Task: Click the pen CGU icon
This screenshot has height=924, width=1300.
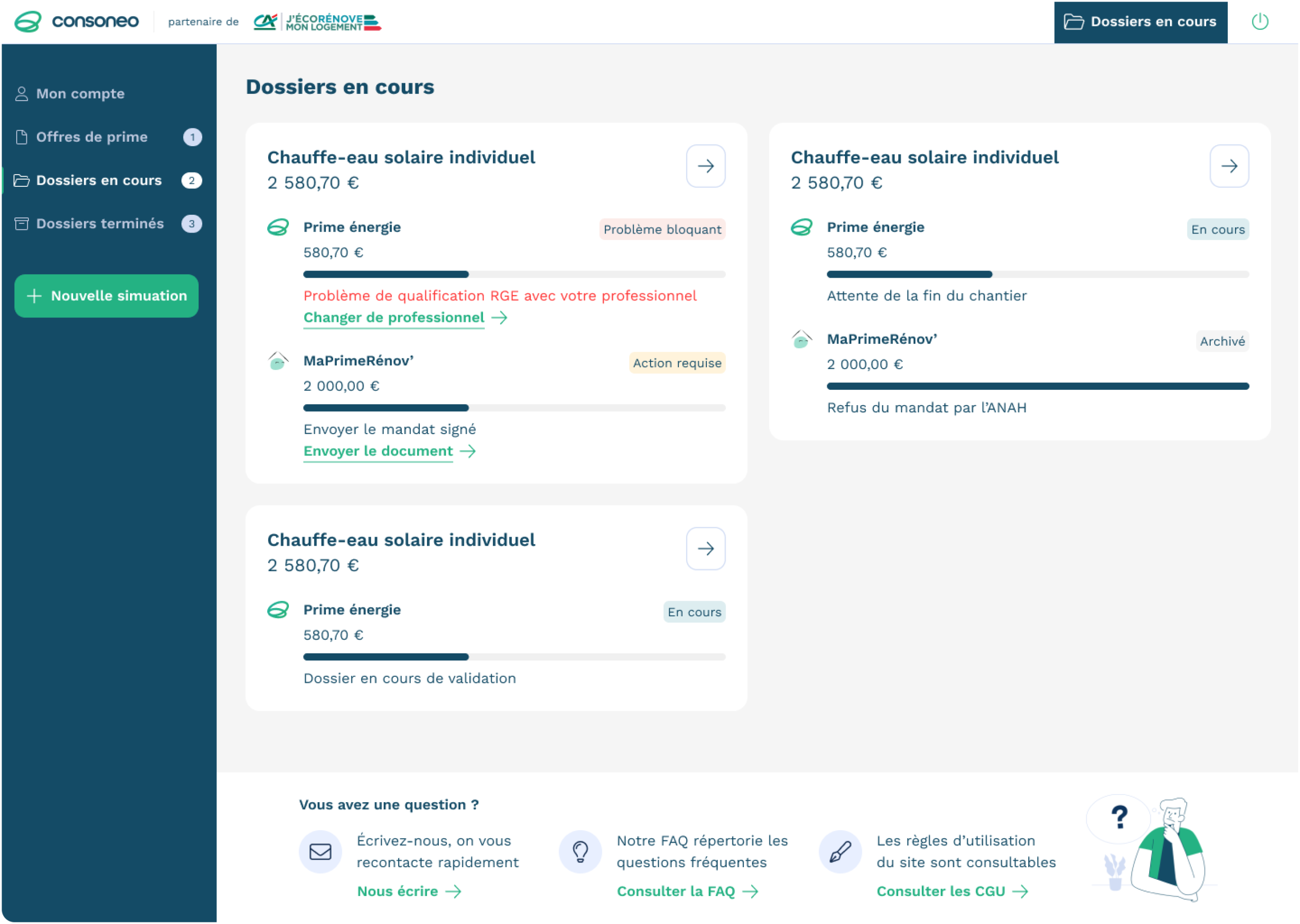Action: 840,852
